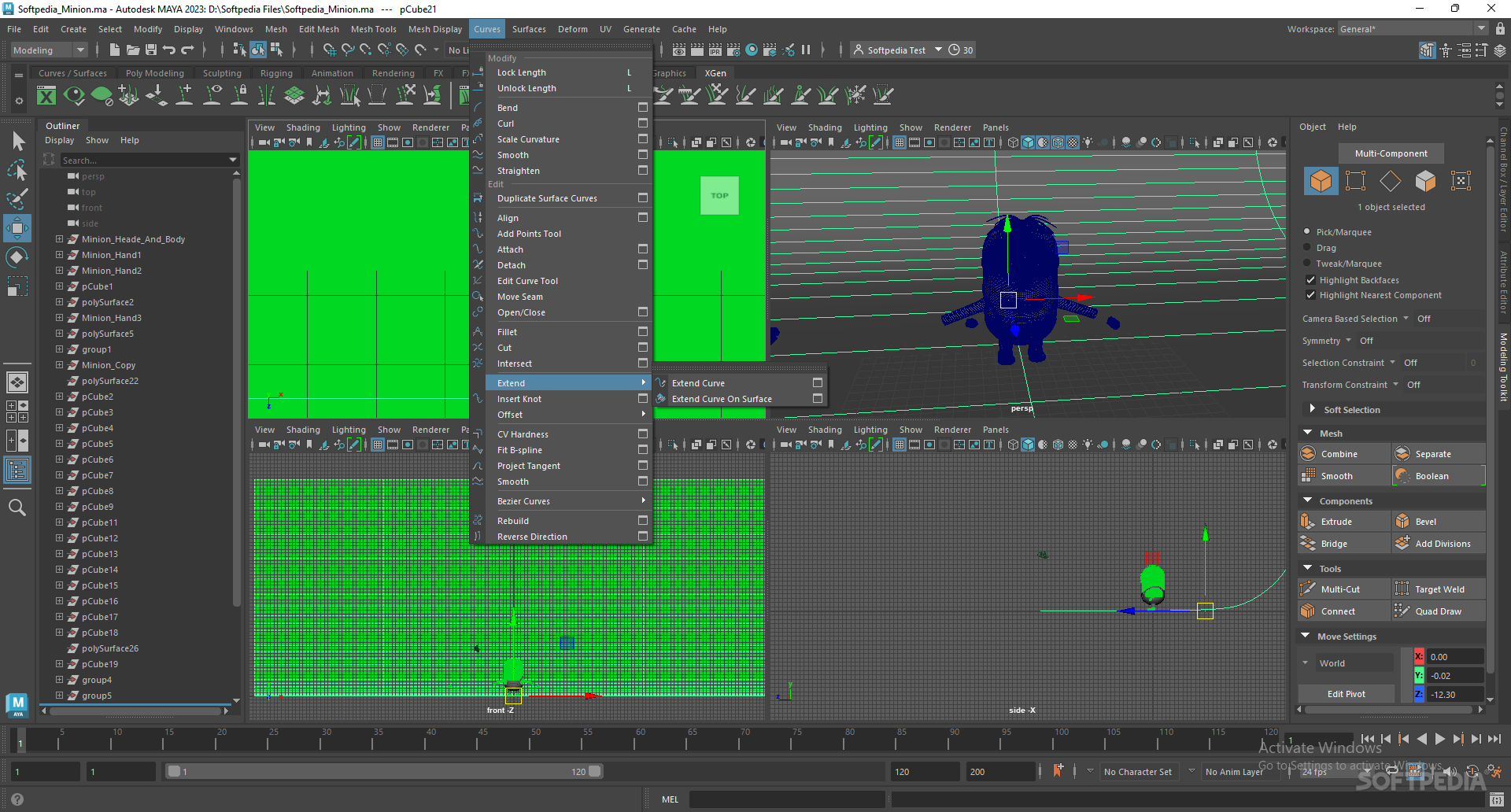Click the playback range slider bar

383,772
